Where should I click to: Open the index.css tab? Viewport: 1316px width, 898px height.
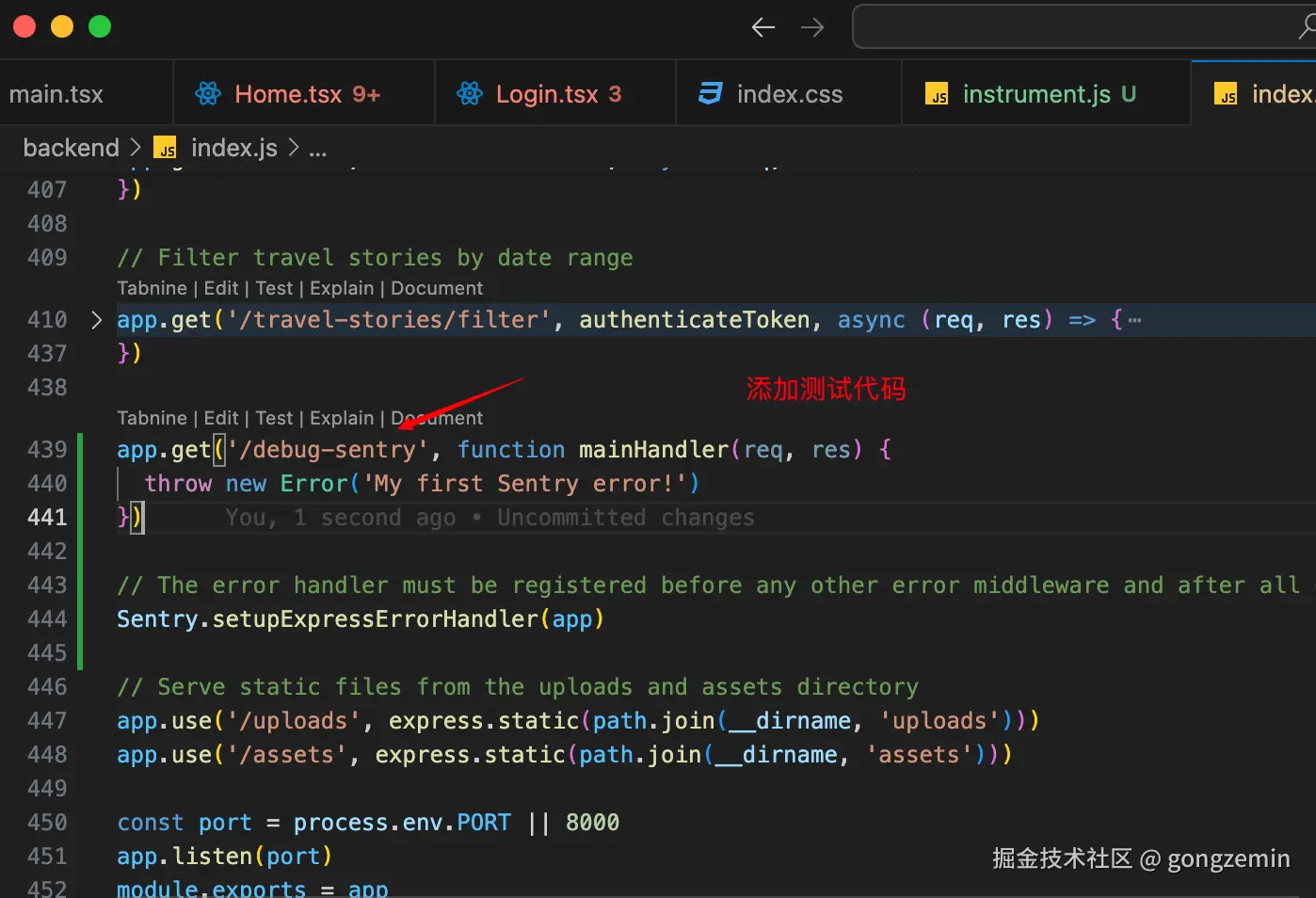pyautogui.click(x=789, y=94)
